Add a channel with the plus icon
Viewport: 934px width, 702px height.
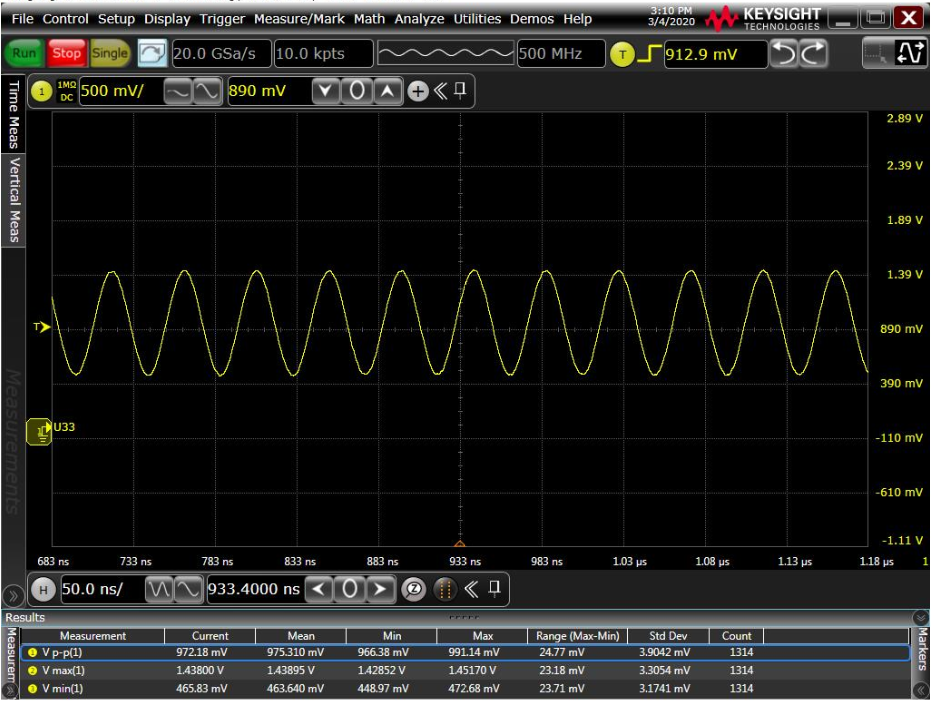[x=418, y=91]
